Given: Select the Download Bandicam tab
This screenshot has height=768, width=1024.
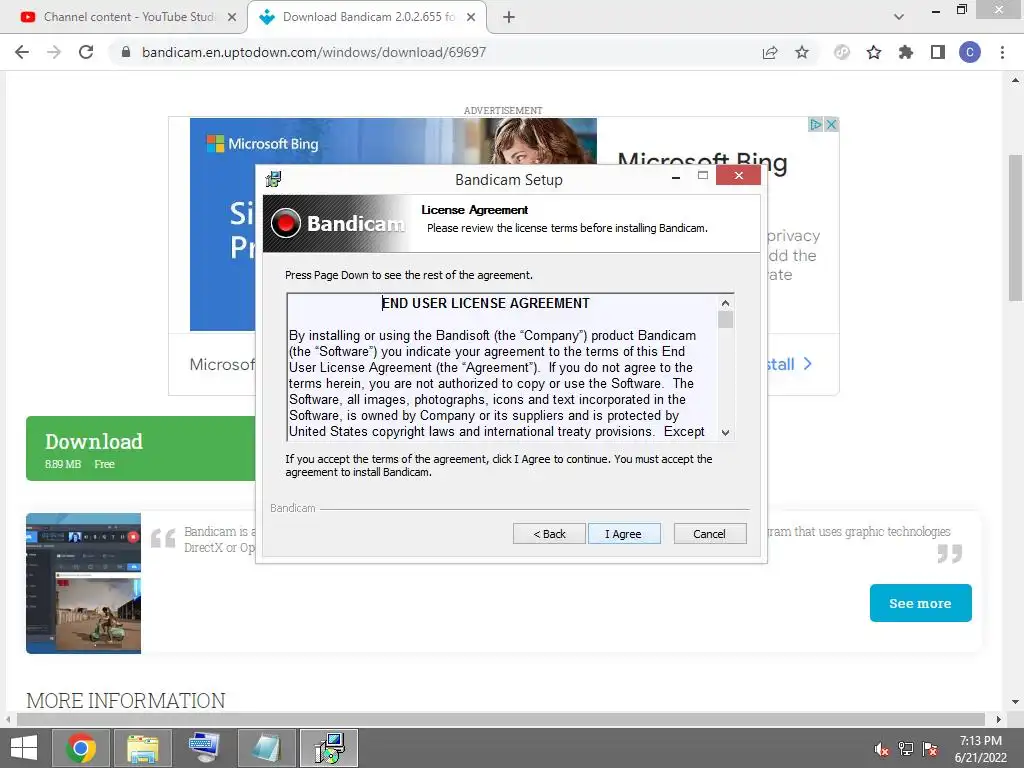Looking at the screenshot, I should point(368,17).
